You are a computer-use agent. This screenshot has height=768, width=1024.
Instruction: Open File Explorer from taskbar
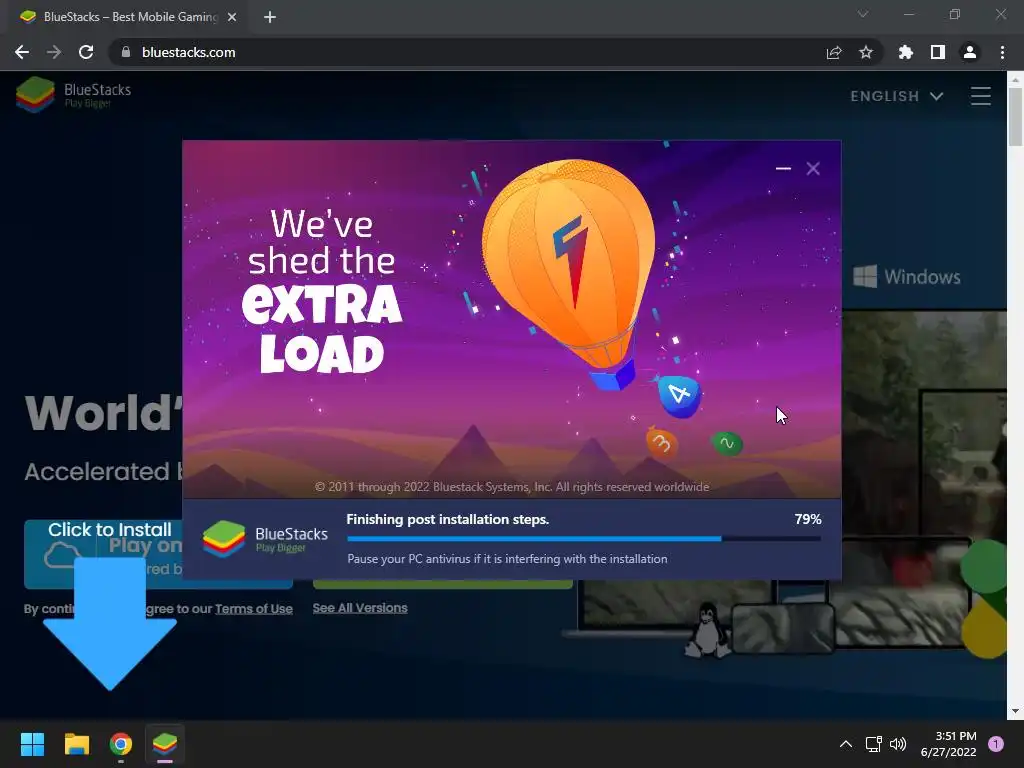76,744
